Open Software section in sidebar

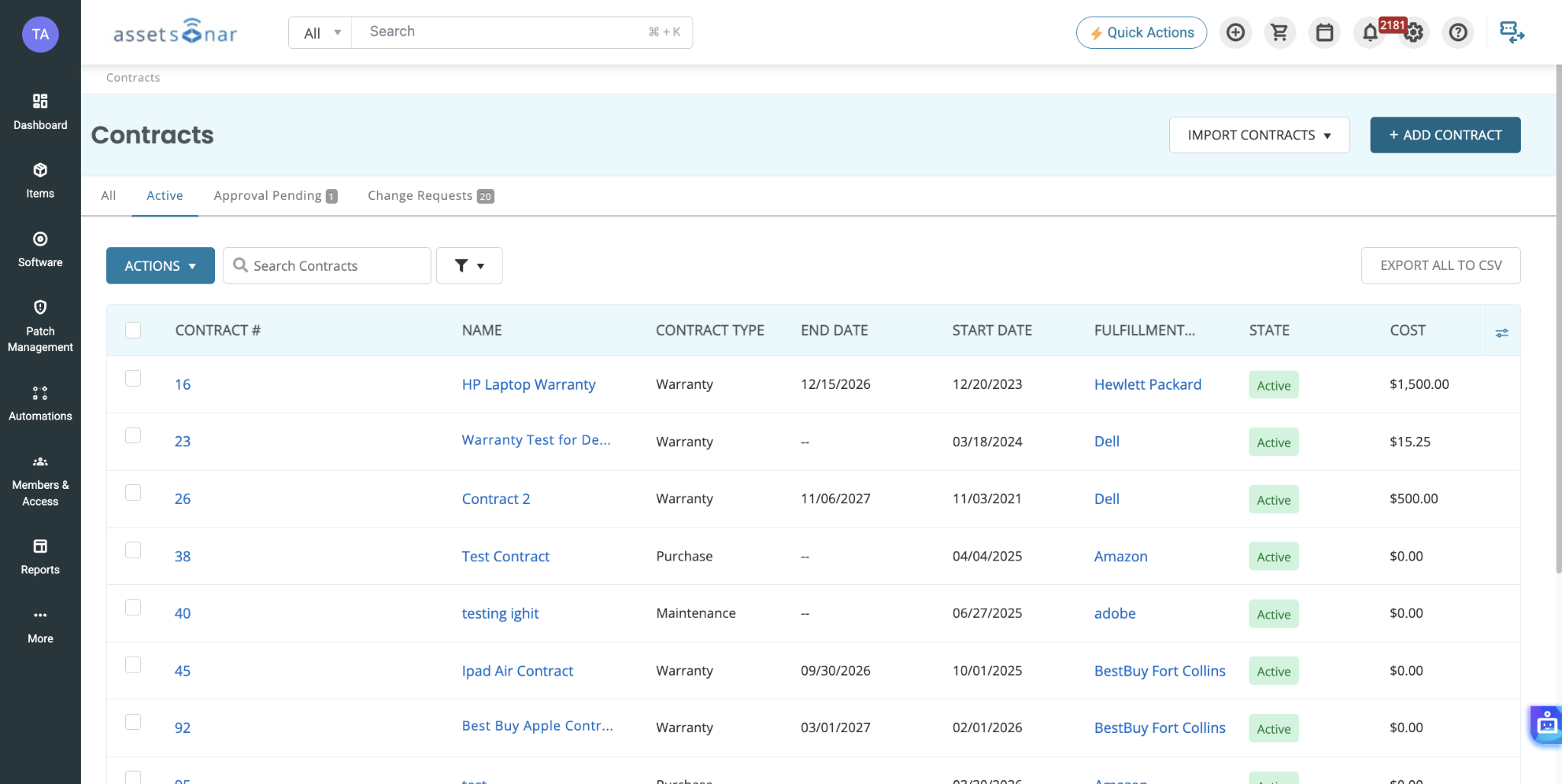(x=40, y=249)
